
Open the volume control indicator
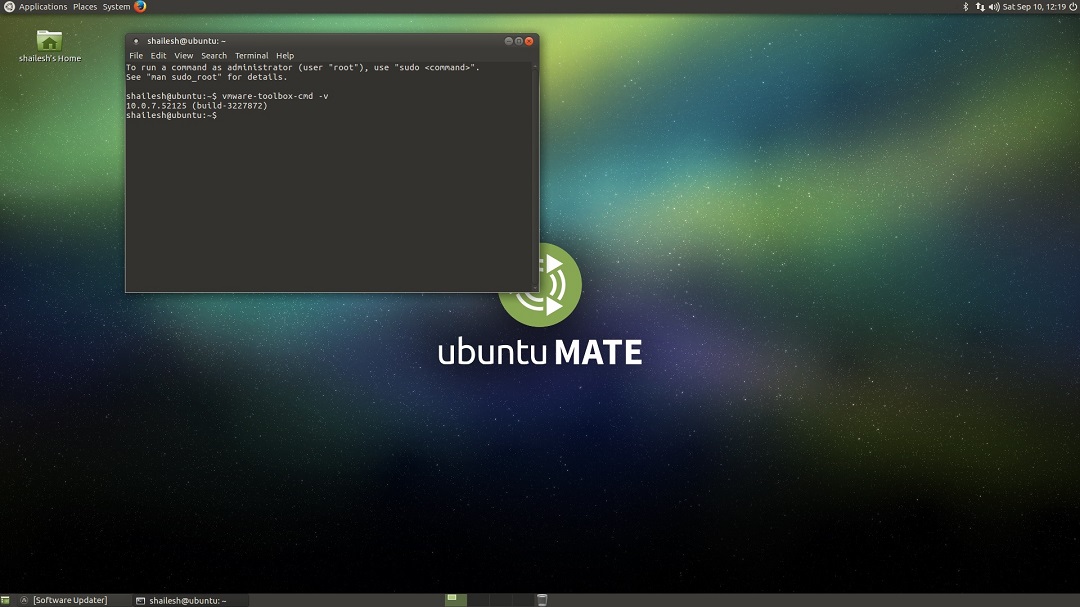(x=994, y=7)
